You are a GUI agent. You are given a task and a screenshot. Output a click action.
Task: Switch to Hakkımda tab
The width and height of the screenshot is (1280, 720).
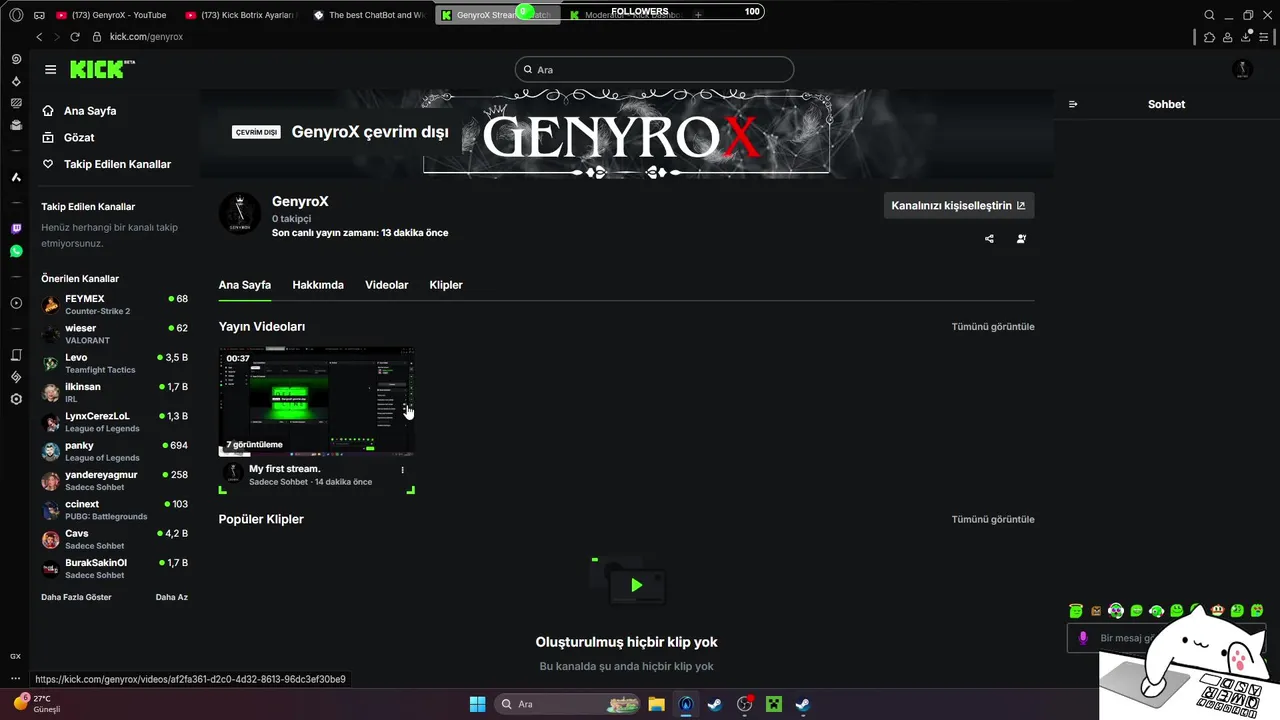coord(318,285)
